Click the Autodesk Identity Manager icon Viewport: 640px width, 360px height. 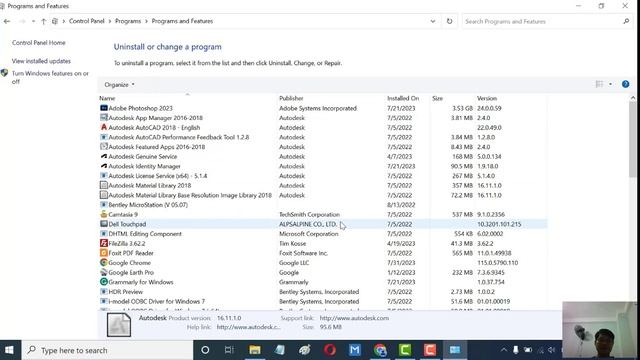click(104, 166)
